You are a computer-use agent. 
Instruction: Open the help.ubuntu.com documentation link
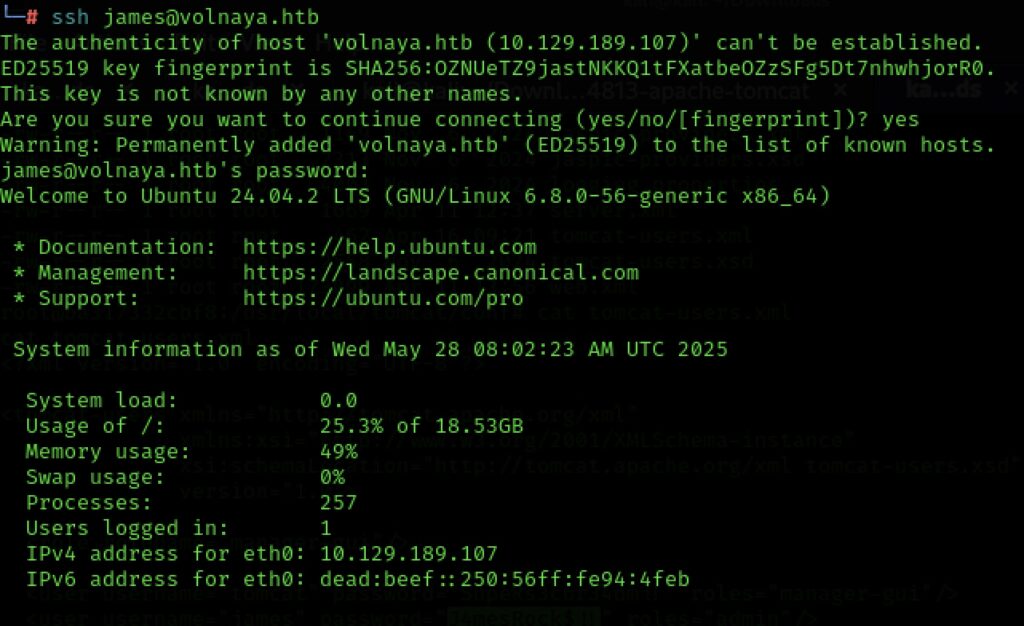point(389,247)
